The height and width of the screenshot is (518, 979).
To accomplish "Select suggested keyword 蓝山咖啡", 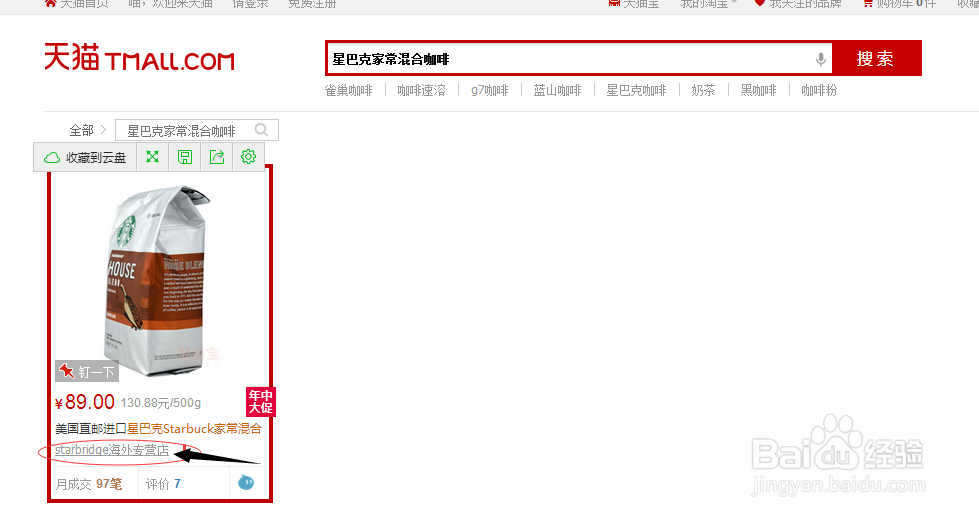I will pyautogui.click(x=557, y=90).
